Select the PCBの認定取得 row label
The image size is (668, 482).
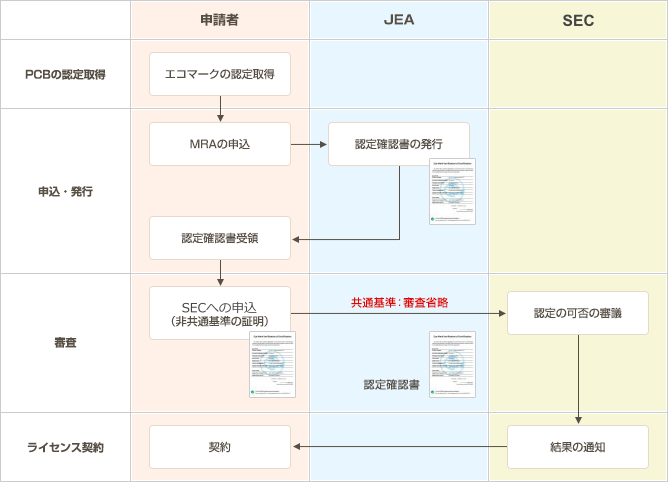coord(65,75)
